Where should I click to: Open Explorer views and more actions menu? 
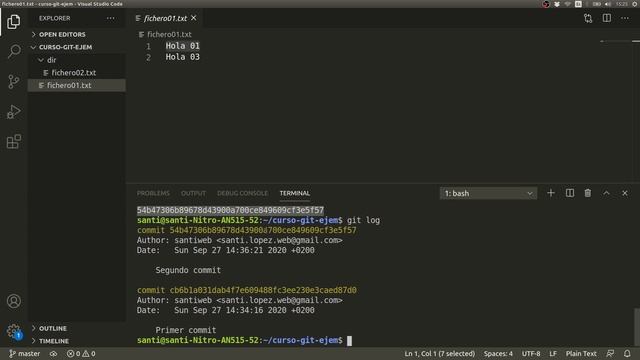[111, 18]
